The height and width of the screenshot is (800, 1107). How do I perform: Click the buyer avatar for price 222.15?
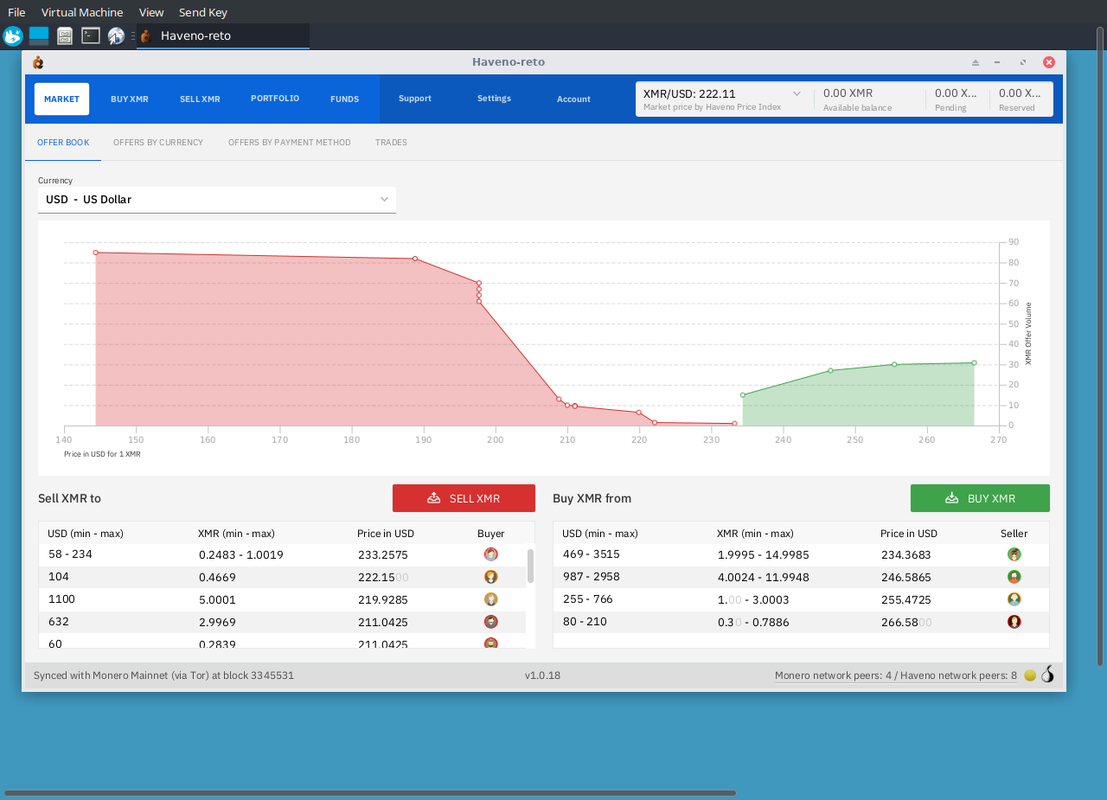pos(491,577)
